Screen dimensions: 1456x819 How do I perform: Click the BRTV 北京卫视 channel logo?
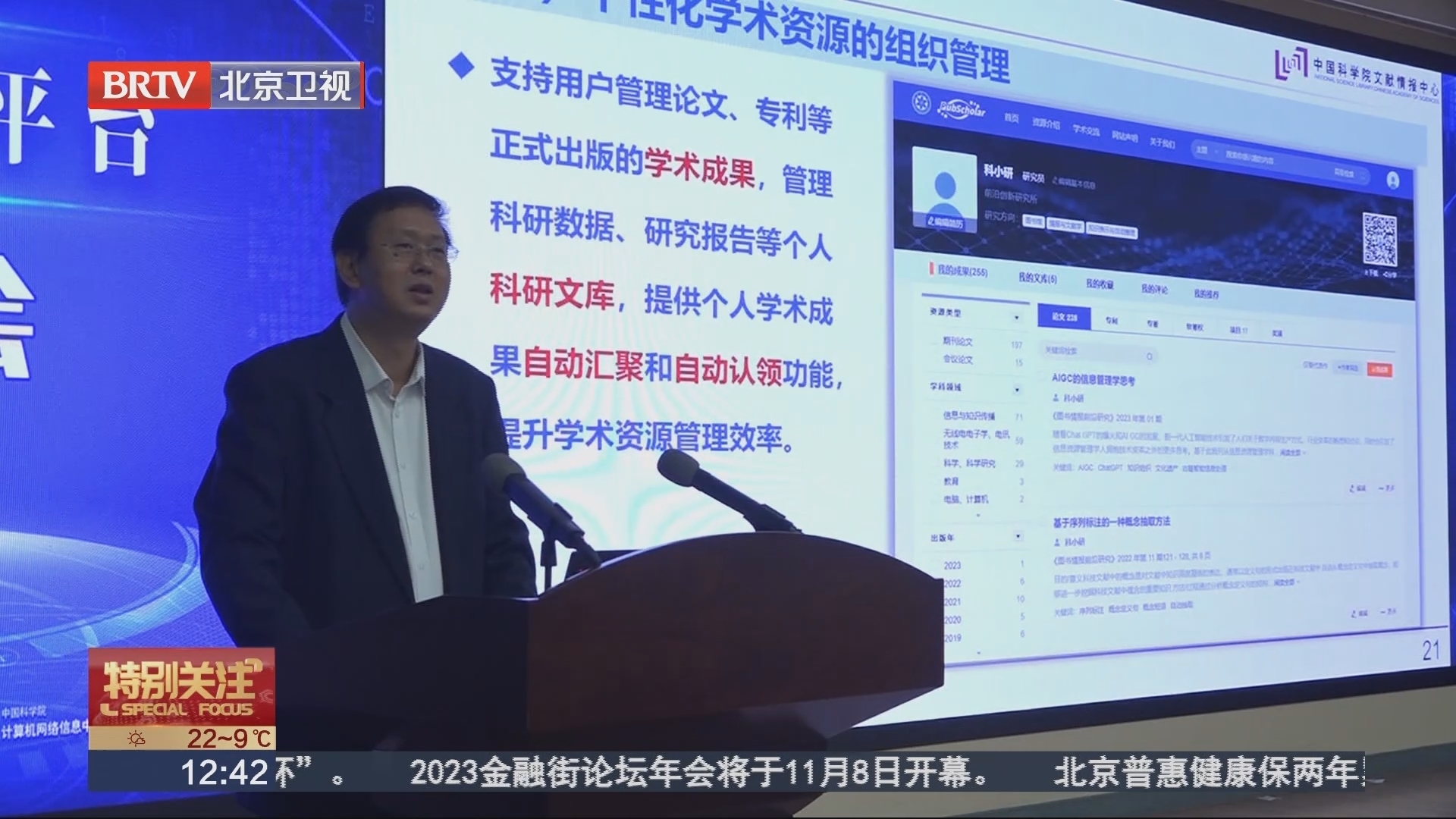pyautogui.click(x=226, y=85)
